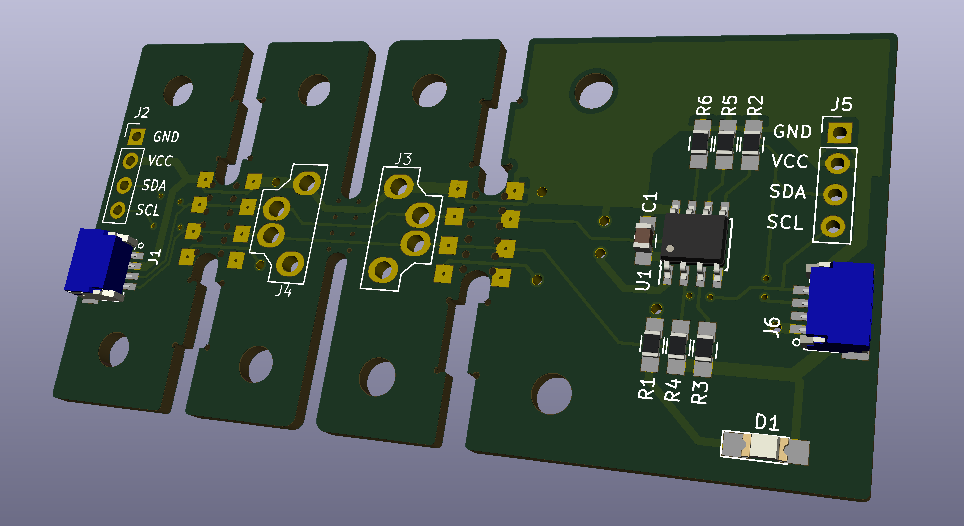Viewport: 964px width, 526px height.
Task: Select the R3 reference text
Action: coord(699,392)
